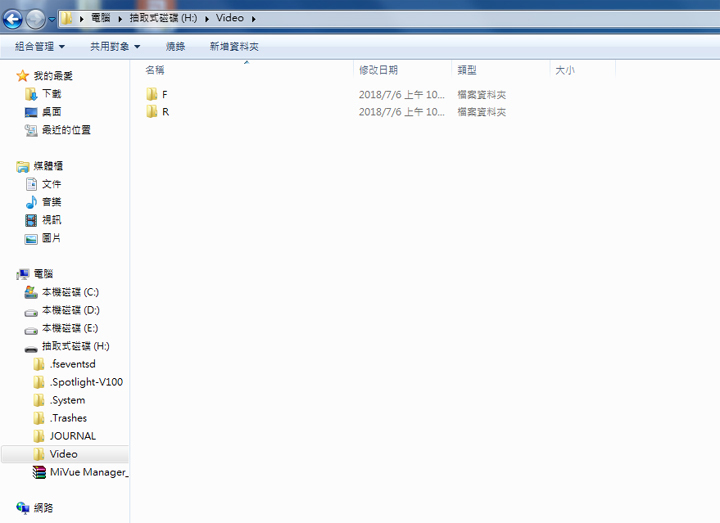This screenshot has height=523, width=720.
Task: Open the .Spotlight-V100 folder in the tree
Action: tap(86, 382)
